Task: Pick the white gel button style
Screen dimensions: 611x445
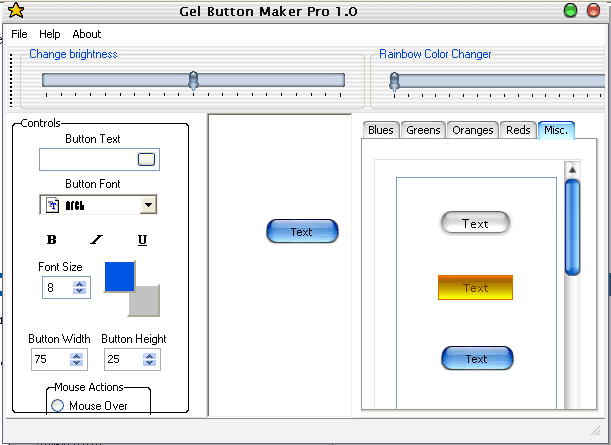Action: (x=475, y=223)
